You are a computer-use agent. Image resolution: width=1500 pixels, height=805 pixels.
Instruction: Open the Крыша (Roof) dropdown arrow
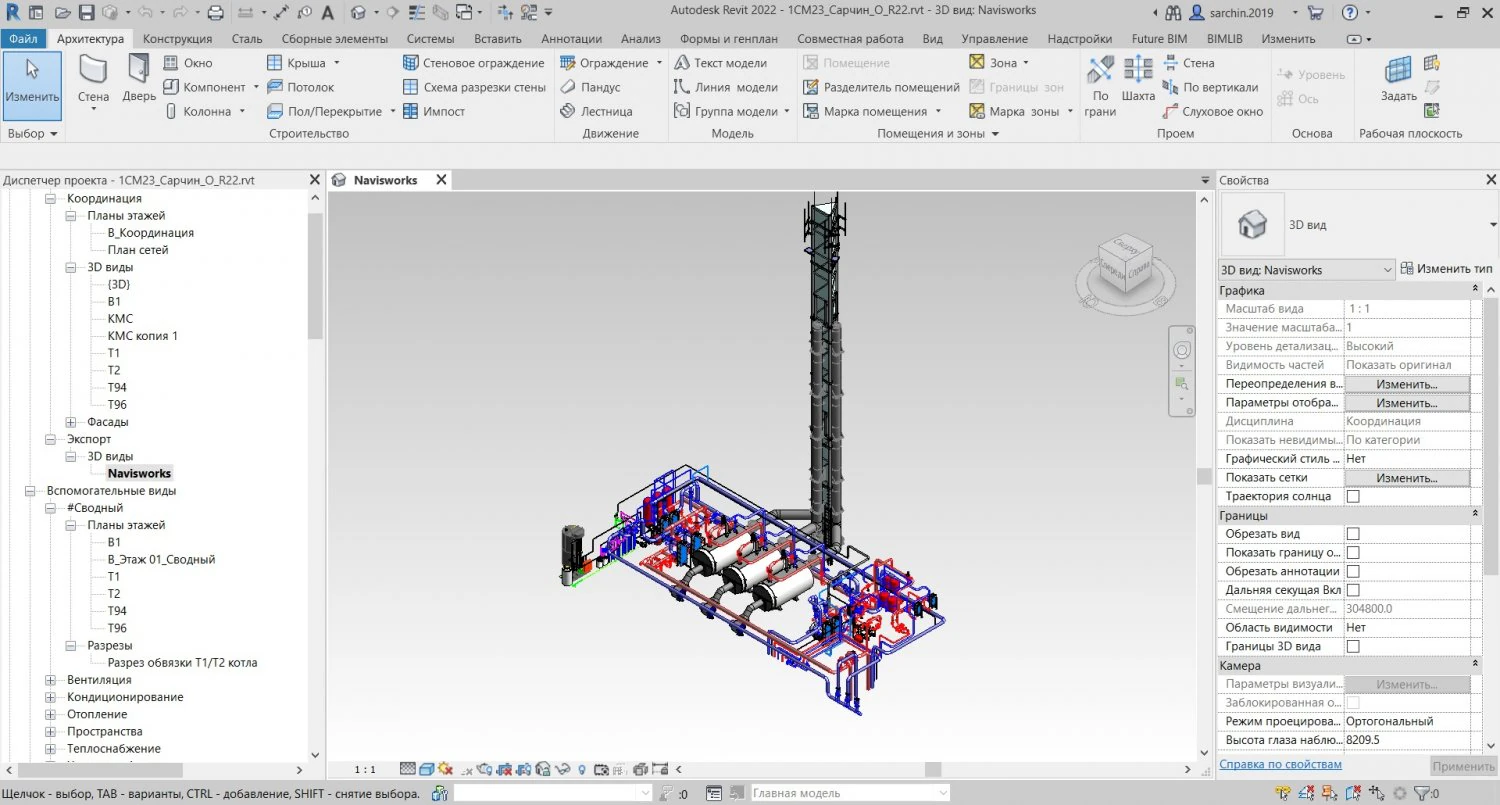point(336,63)
